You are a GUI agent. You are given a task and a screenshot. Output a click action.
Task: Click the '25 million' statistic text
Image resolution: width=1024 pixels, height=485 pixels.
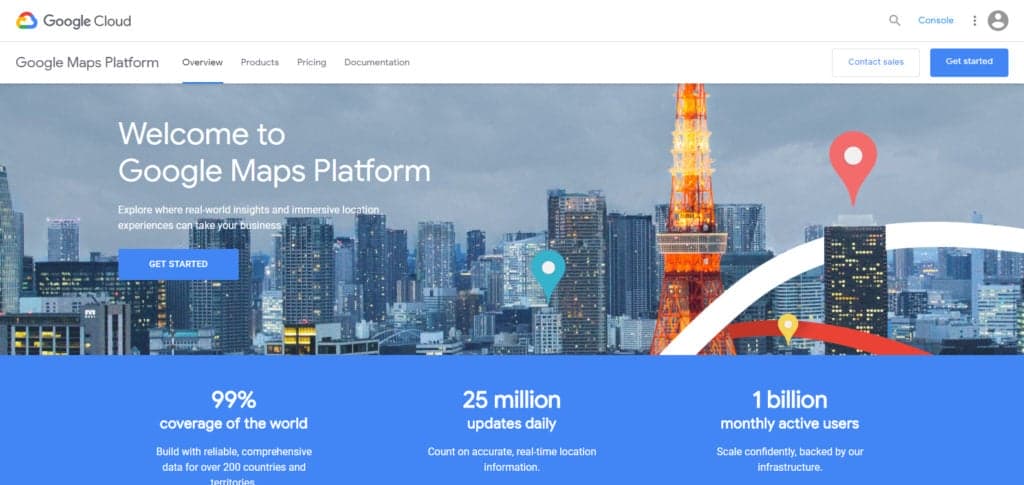tap(511, 399)
